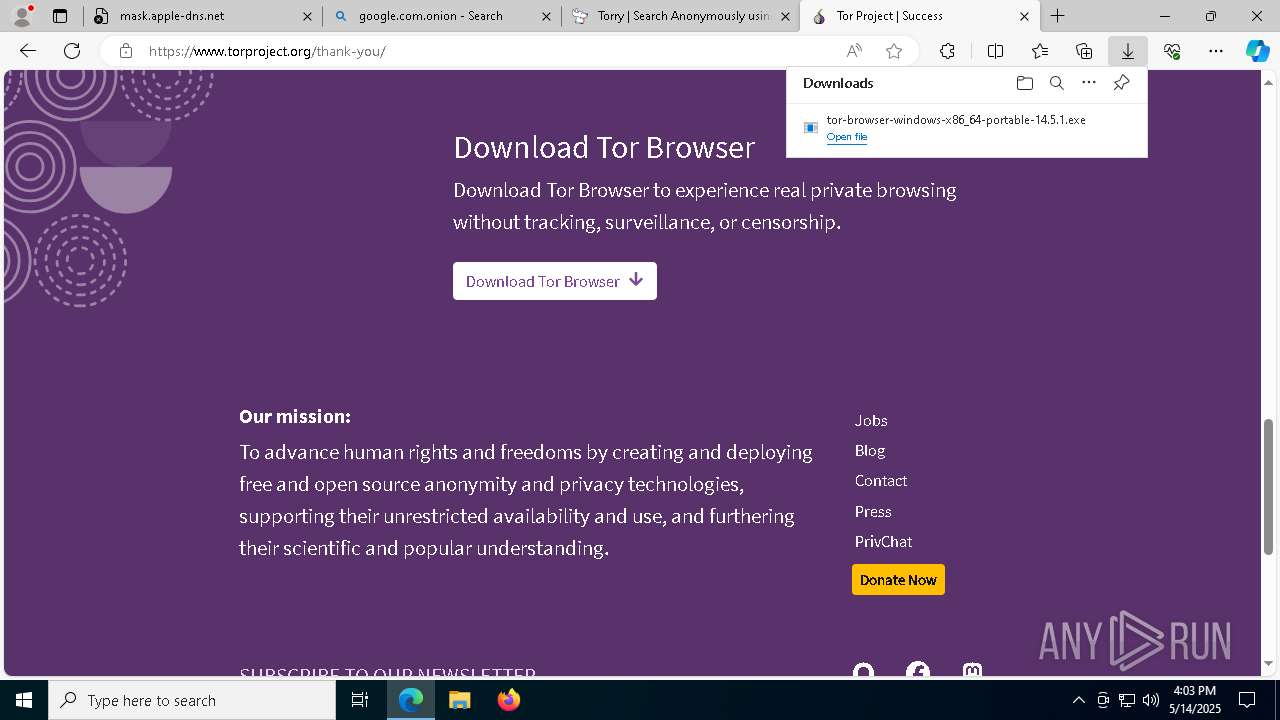This screenshot has height=720, width=1280.
Task: Close the Torry search tab
Action: tap(785, 16)
